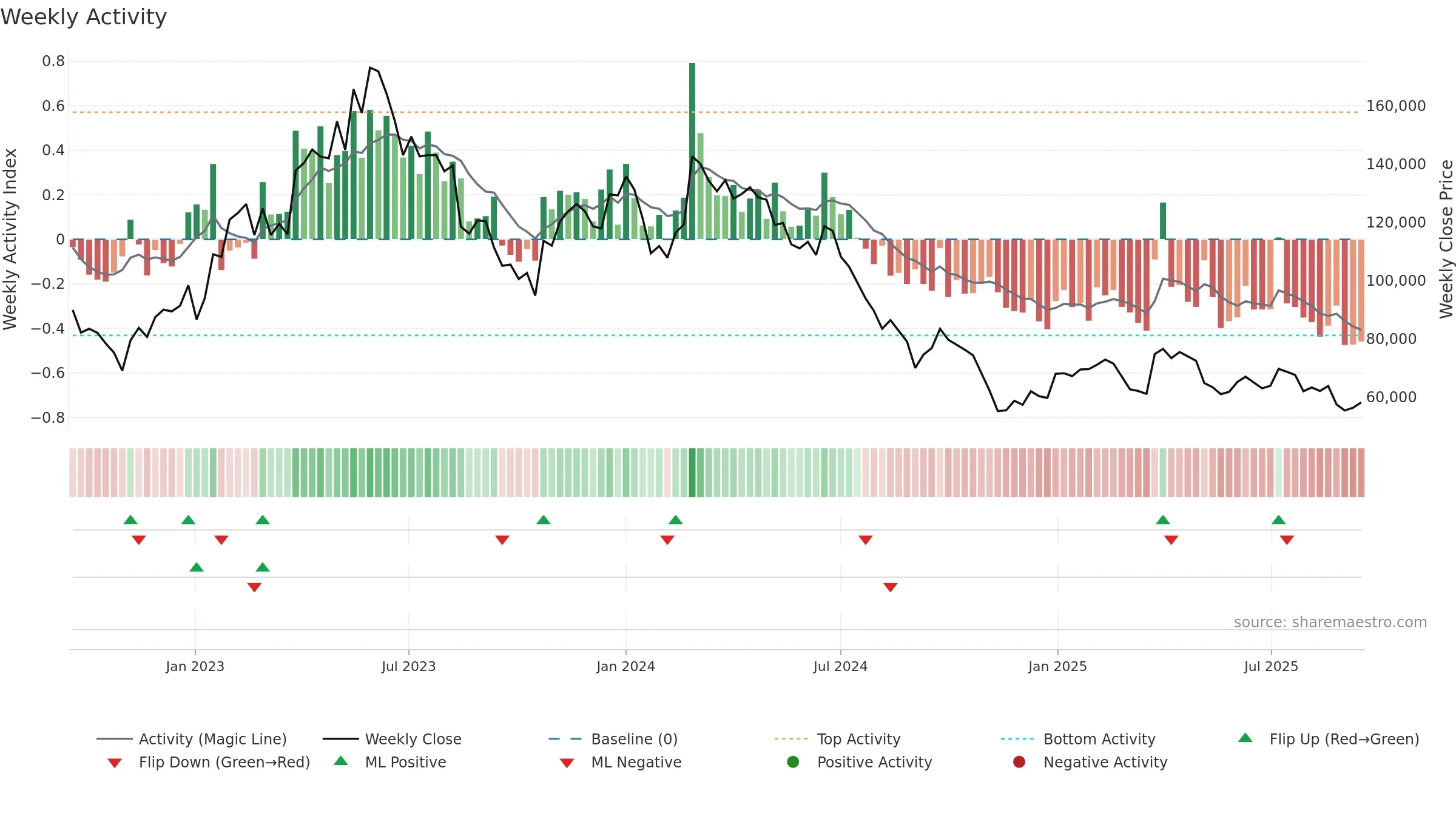Toggle the Activity (Magic Line) legend entry
The width and height of the screenshot is (1456, 819).
click(x=192, y=739)
